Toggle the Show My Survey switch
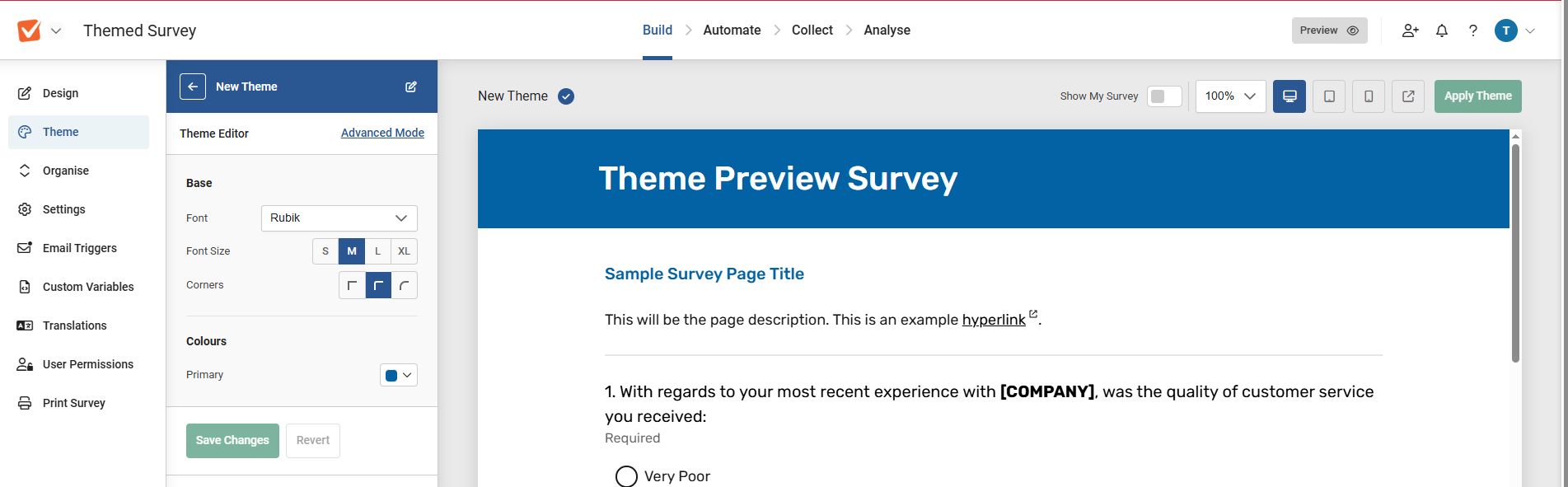Viewport: 1568px width, 487px height. click(1164, 96)
